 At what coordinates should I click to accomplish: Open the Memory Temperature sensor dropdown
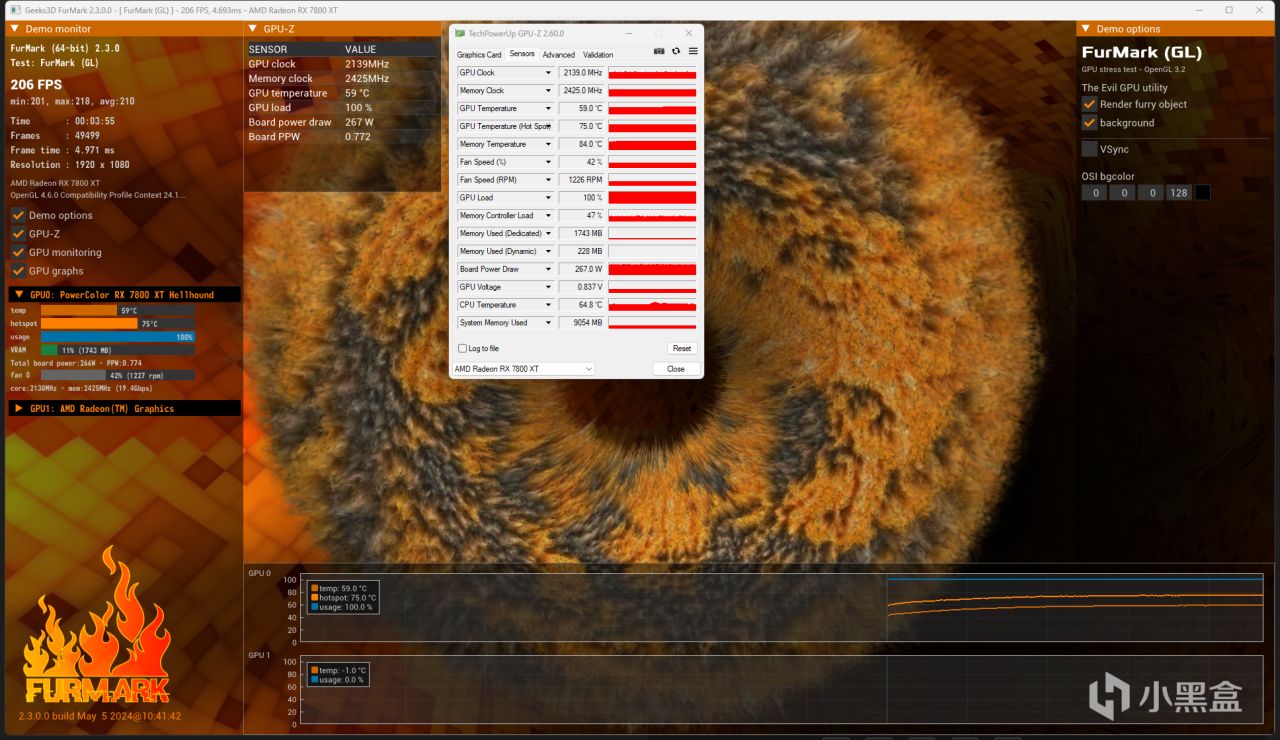pos(548,144)
